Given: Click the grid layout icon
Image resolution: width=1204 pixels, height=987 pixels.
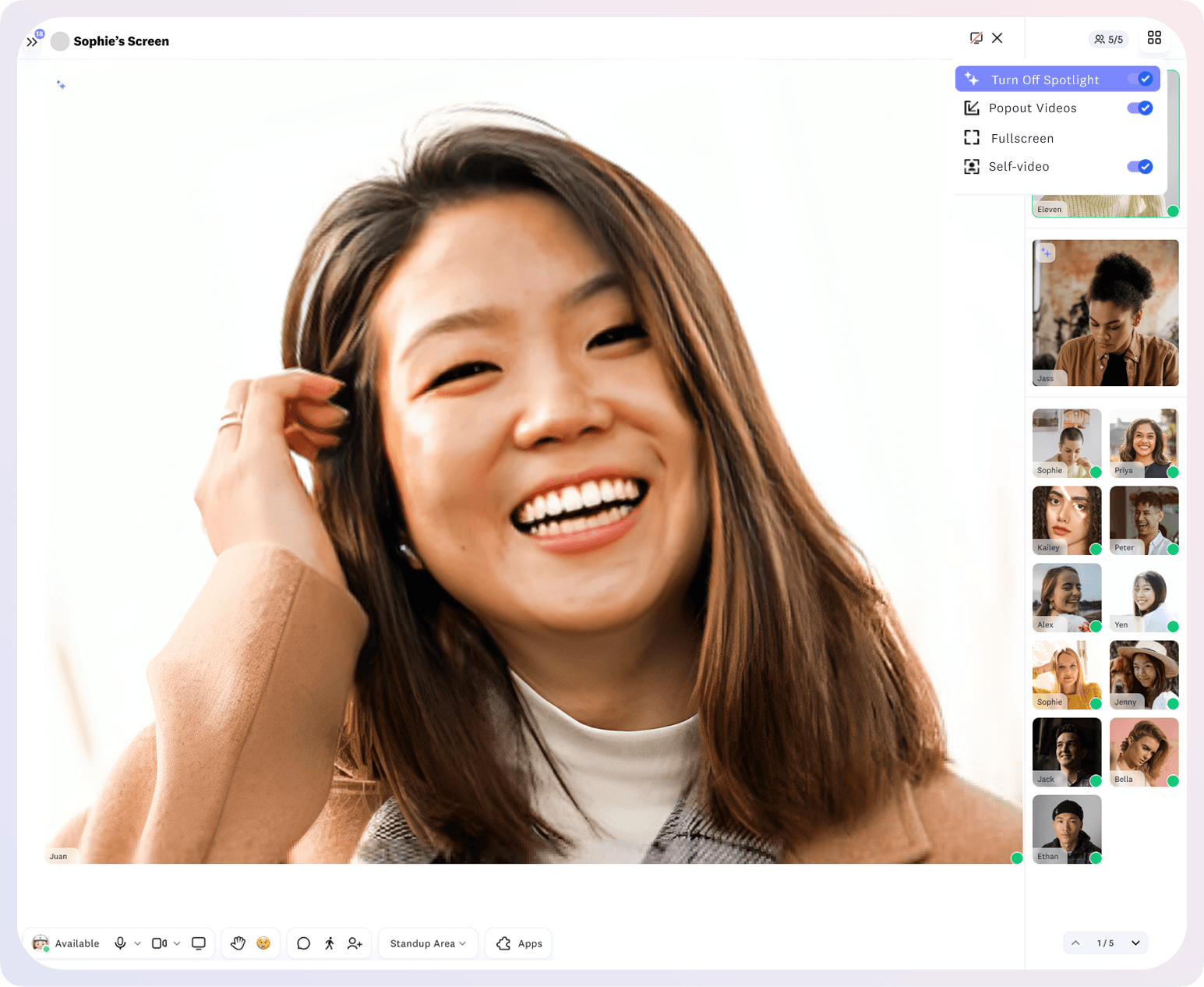Looking at the screenshot, I should click(1154, 38).
